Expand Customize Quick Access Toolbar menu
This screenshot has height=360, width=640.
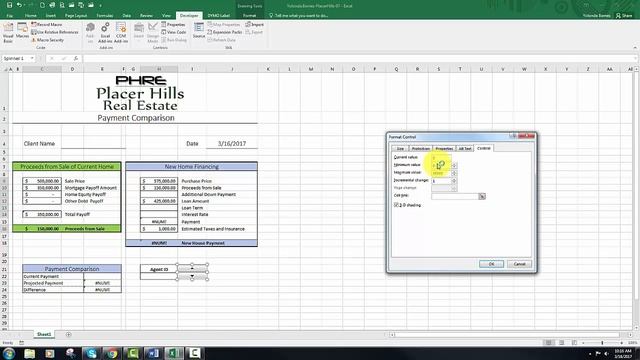[100, 6]
